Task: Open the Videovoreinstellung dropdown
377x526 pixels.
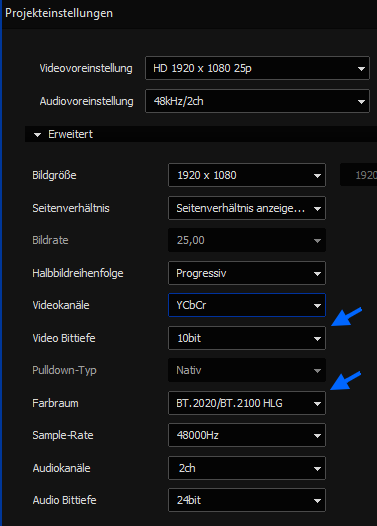Action: pyautogui.click(x=257, y=68)
